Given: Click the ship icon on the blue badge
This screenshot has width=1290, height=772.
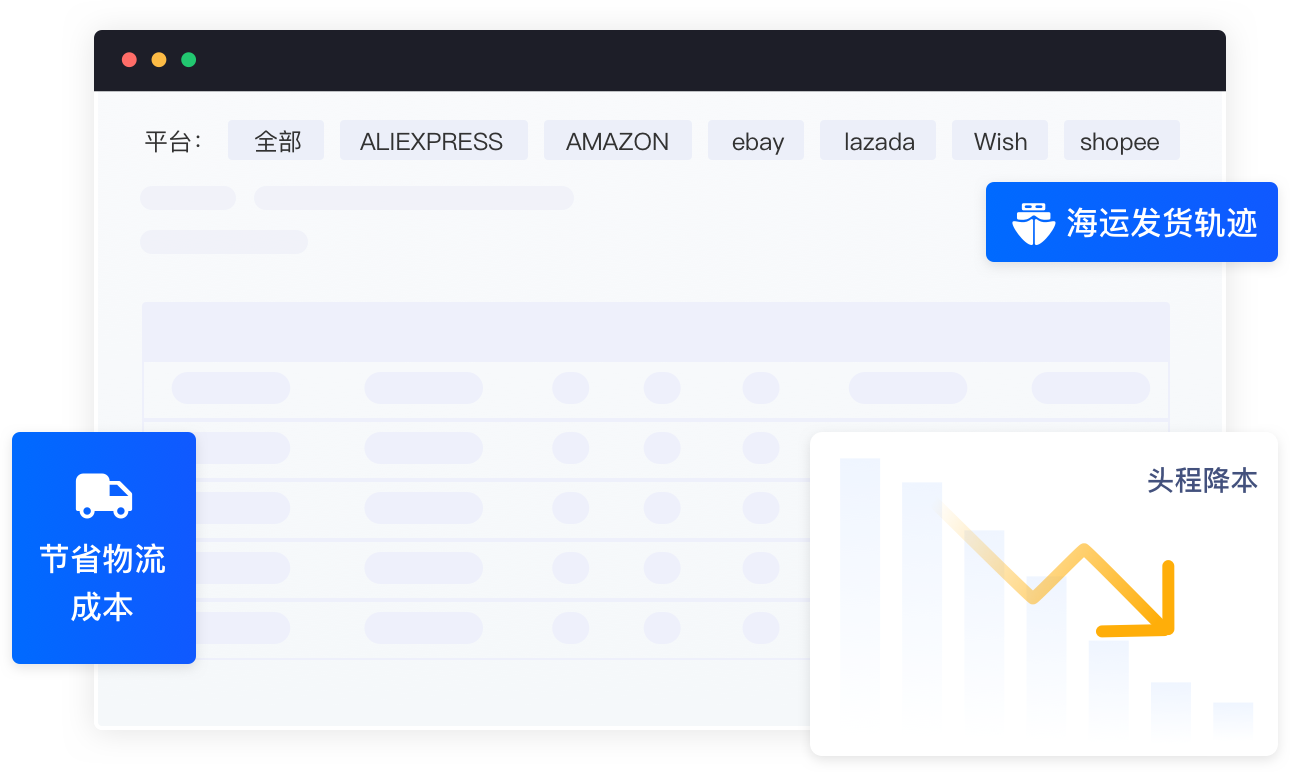Looking at the screenshot, I should pos(1033,223).
